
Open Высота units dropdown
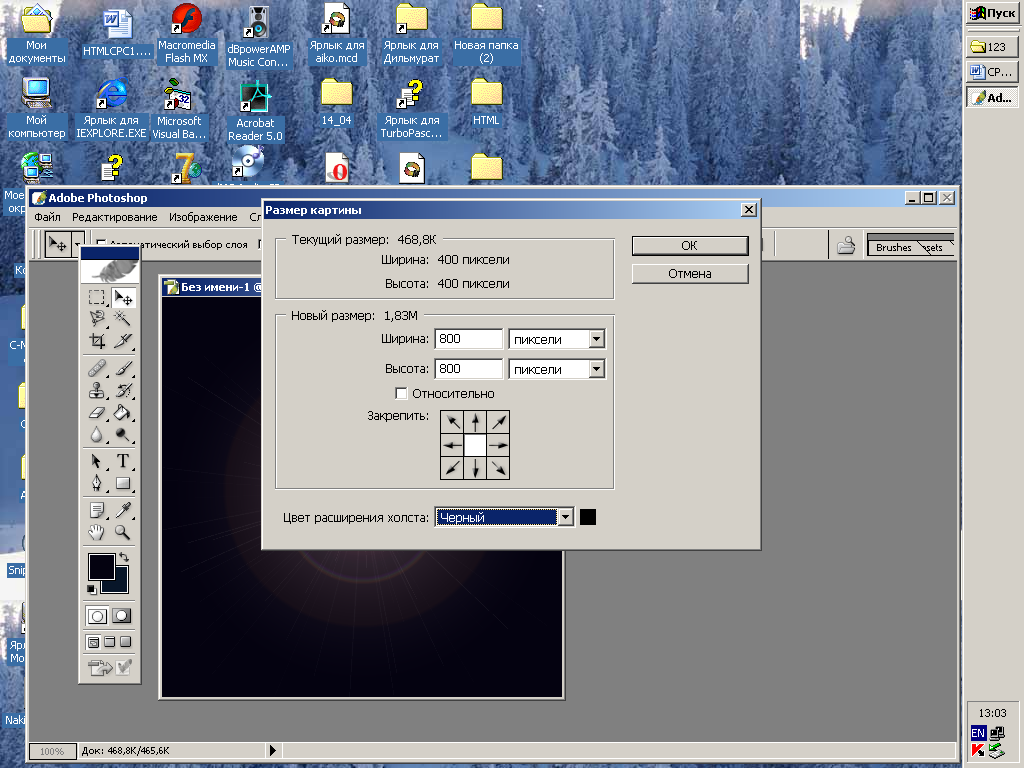click(x=596, y=369)
